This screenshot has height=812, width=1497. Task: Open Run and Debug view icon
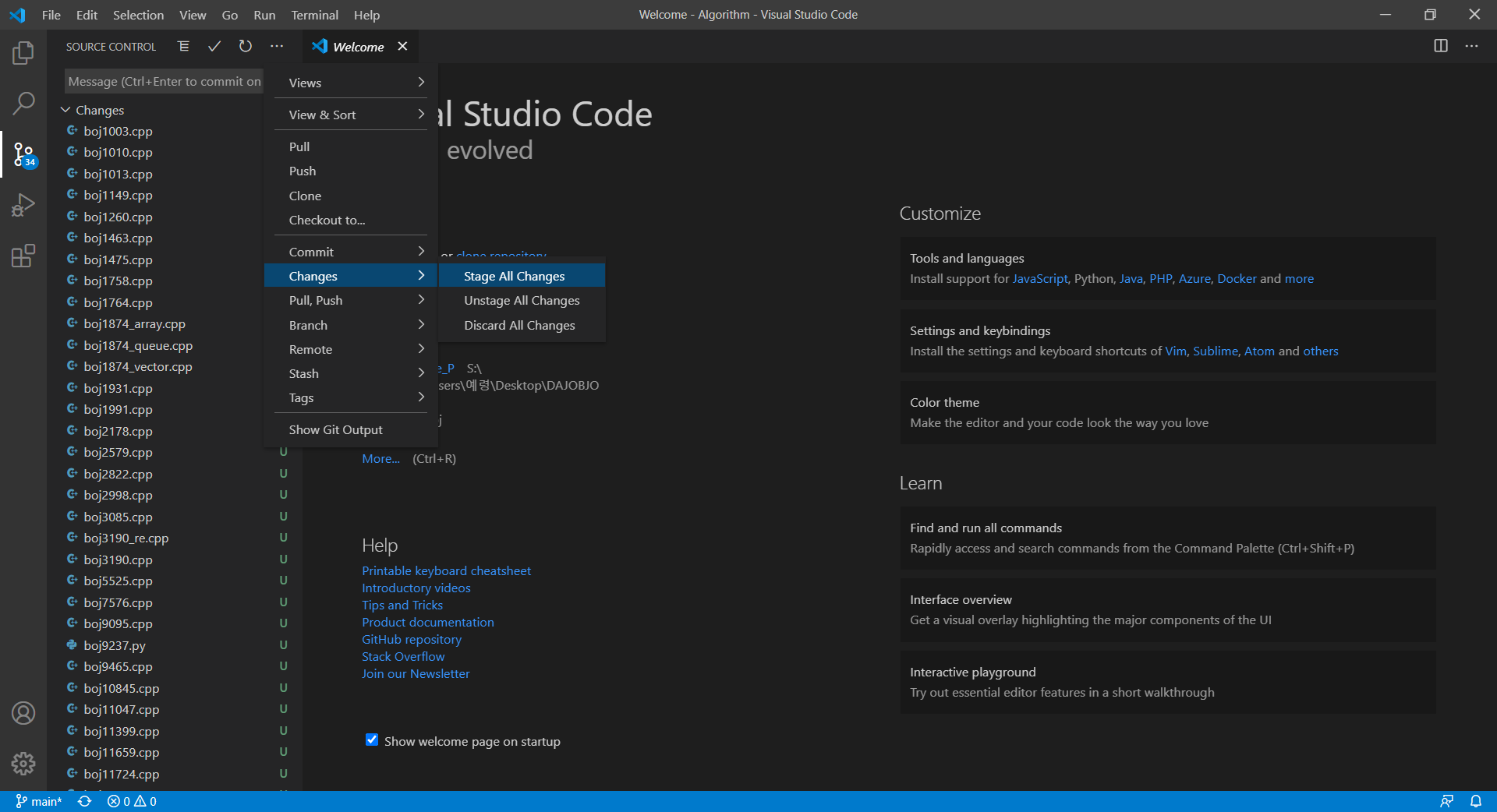[23, 205]
